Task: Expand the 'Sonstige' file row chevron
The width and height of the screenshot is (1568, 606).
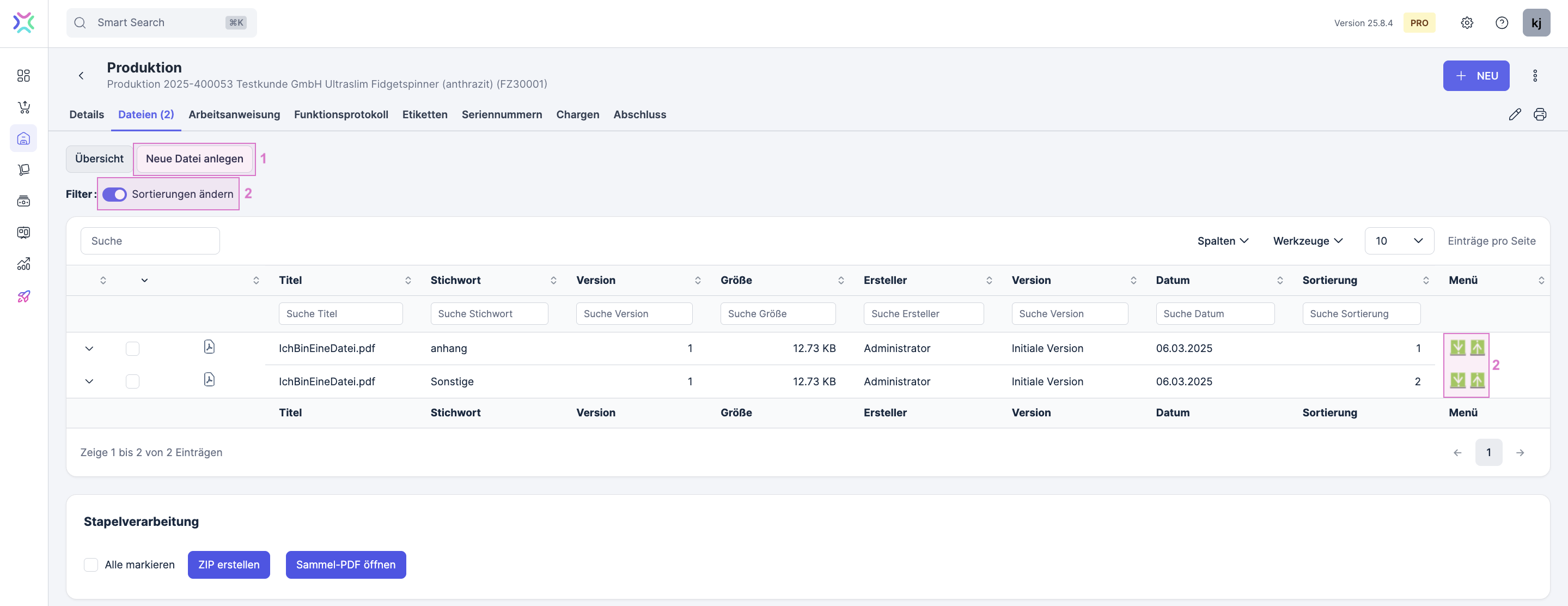Action: [x=89, y=381]
